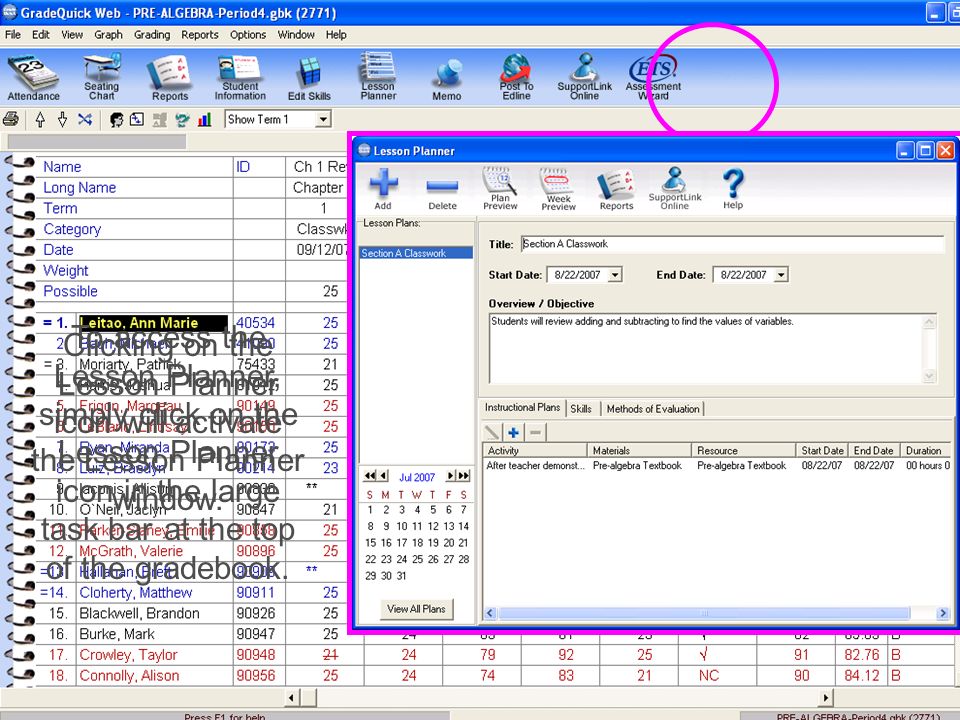Screen dimensions: 960x720
Task: Click the Activity column header
Action: (x=534, y=451)
